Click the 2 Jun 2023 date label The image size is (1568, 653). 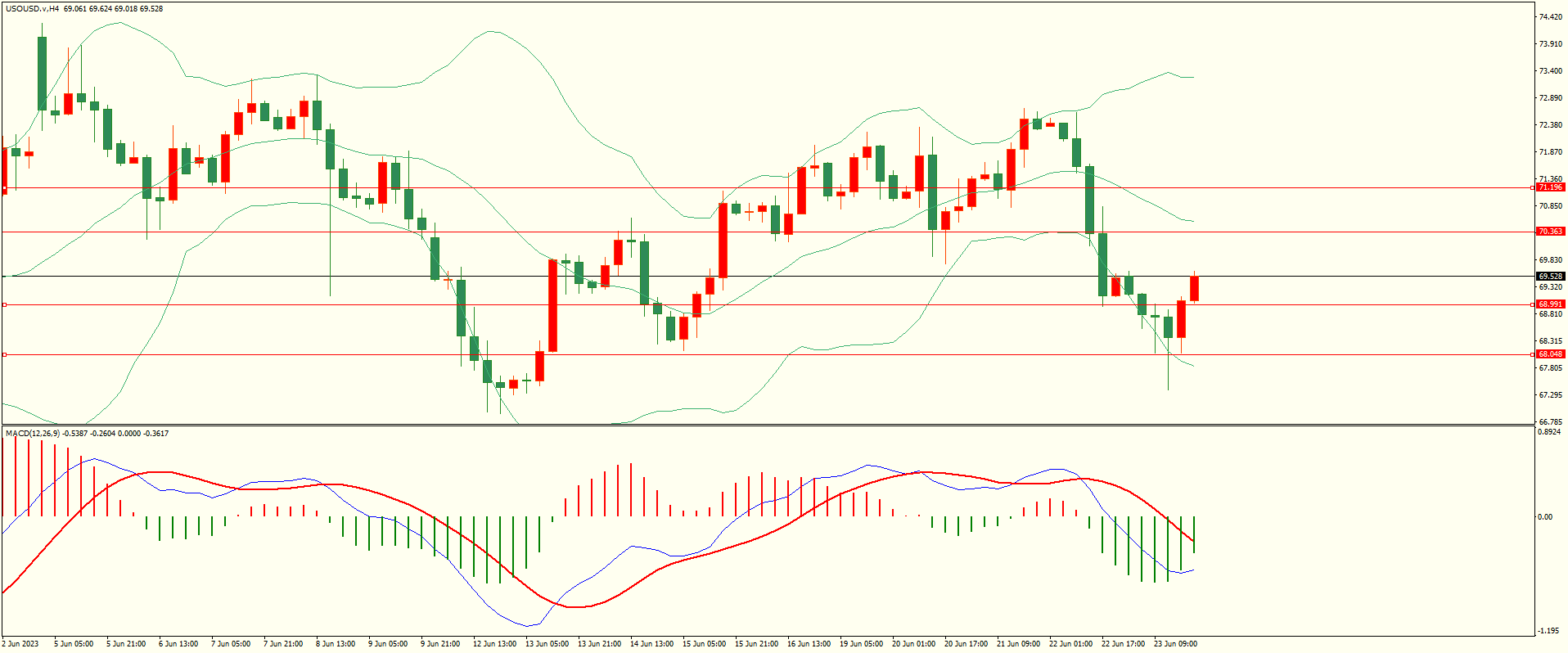[x=20, y=644]
